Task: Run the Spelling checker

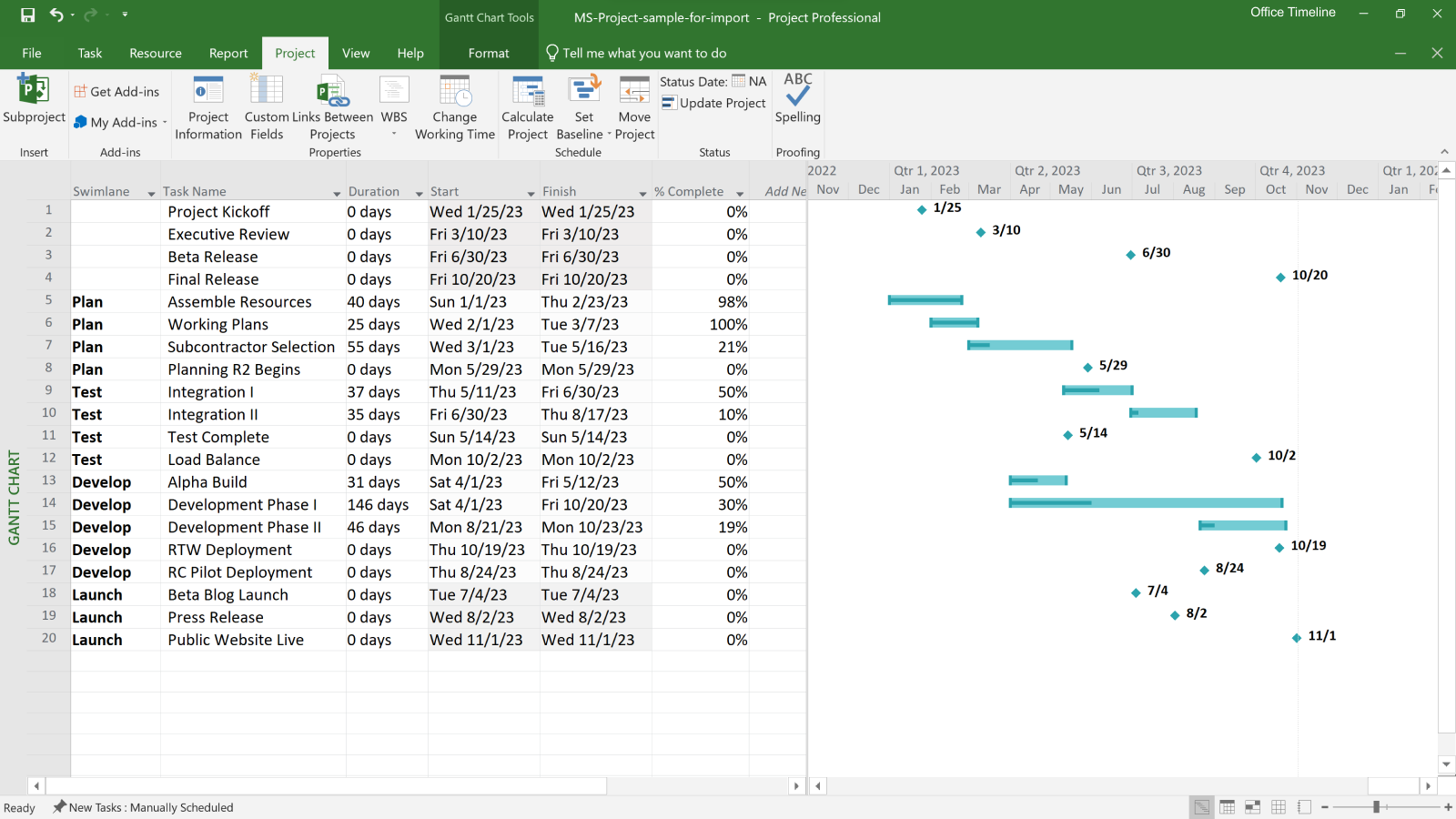Action: 797,100
